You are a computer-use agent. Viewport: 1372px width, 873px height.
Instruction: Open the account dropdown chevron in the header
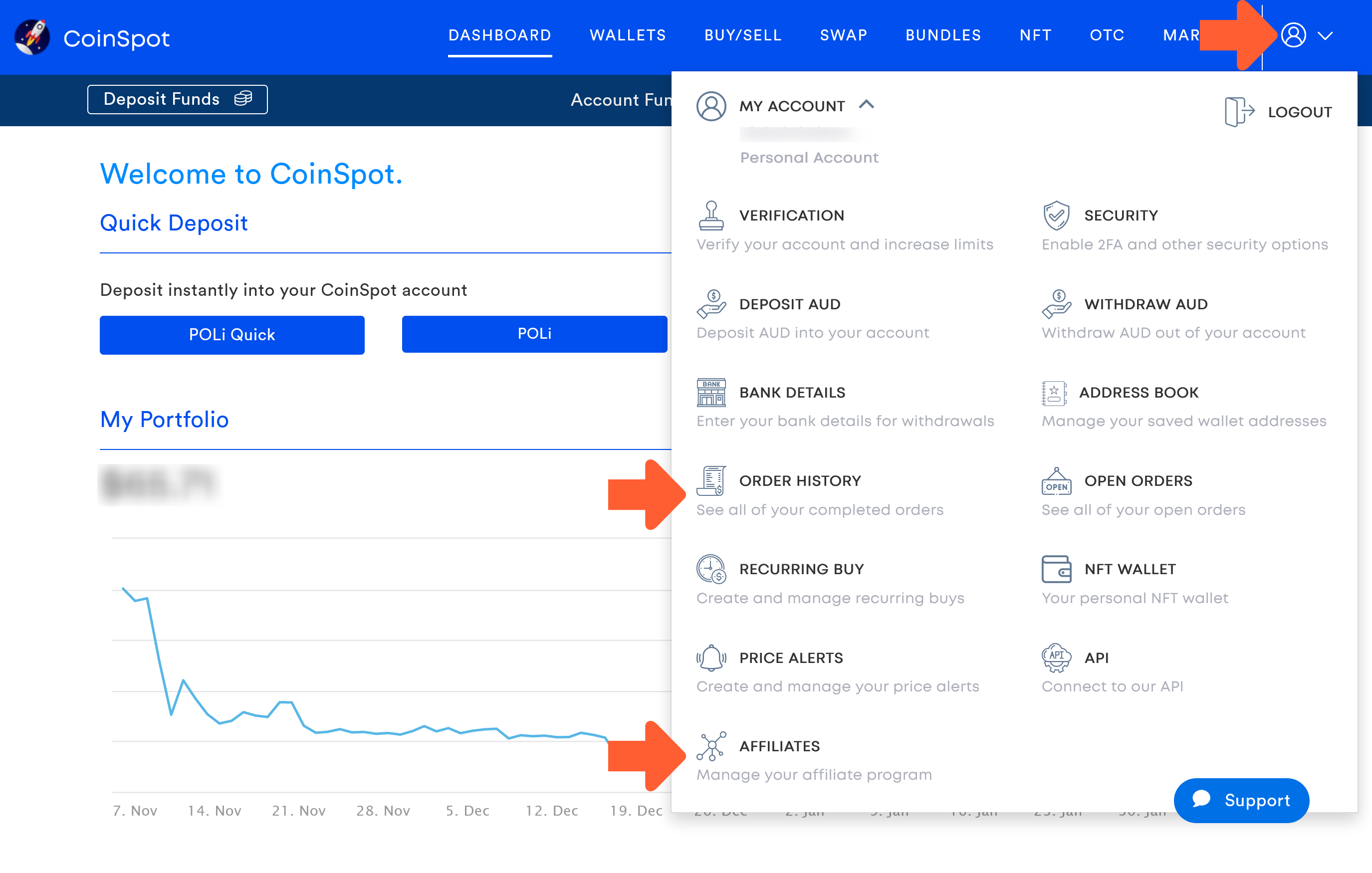pos(1327,35)
